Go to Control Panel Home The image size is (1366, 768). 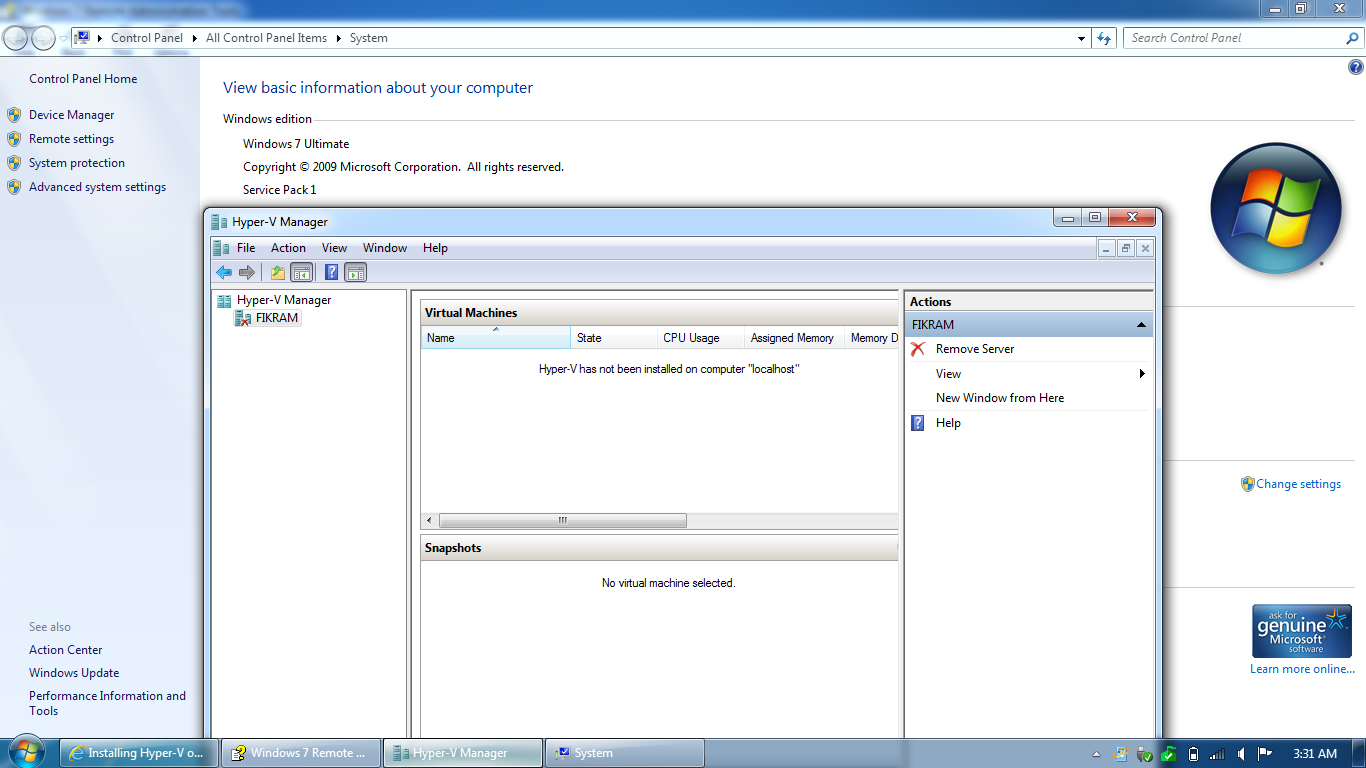83,79
